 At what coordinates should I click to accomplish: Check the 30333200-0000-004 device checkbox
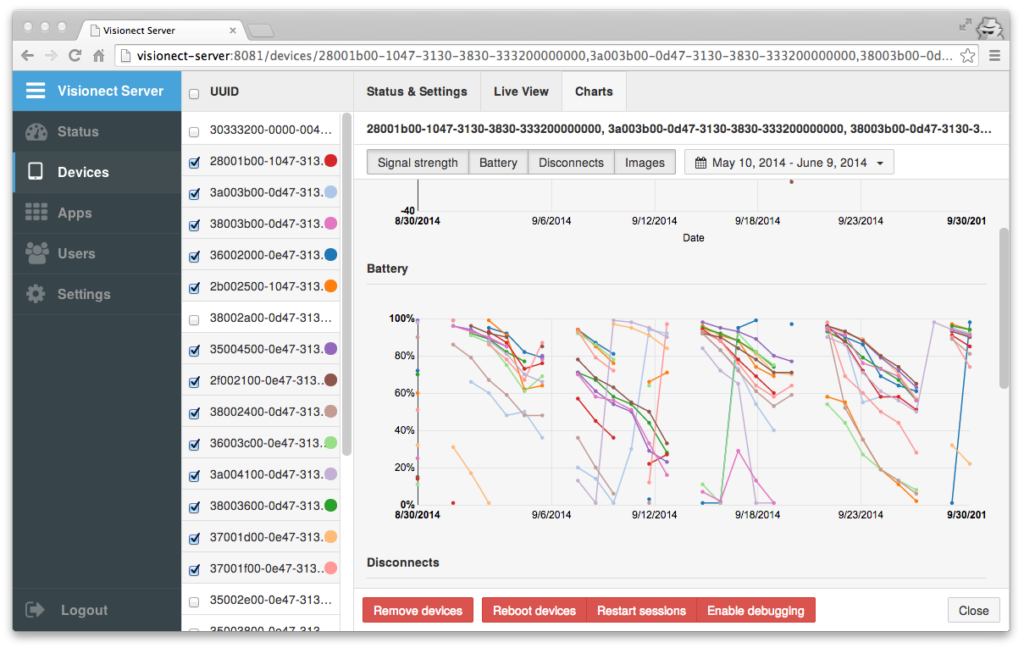pyautogui.click(x=194, y=132)
